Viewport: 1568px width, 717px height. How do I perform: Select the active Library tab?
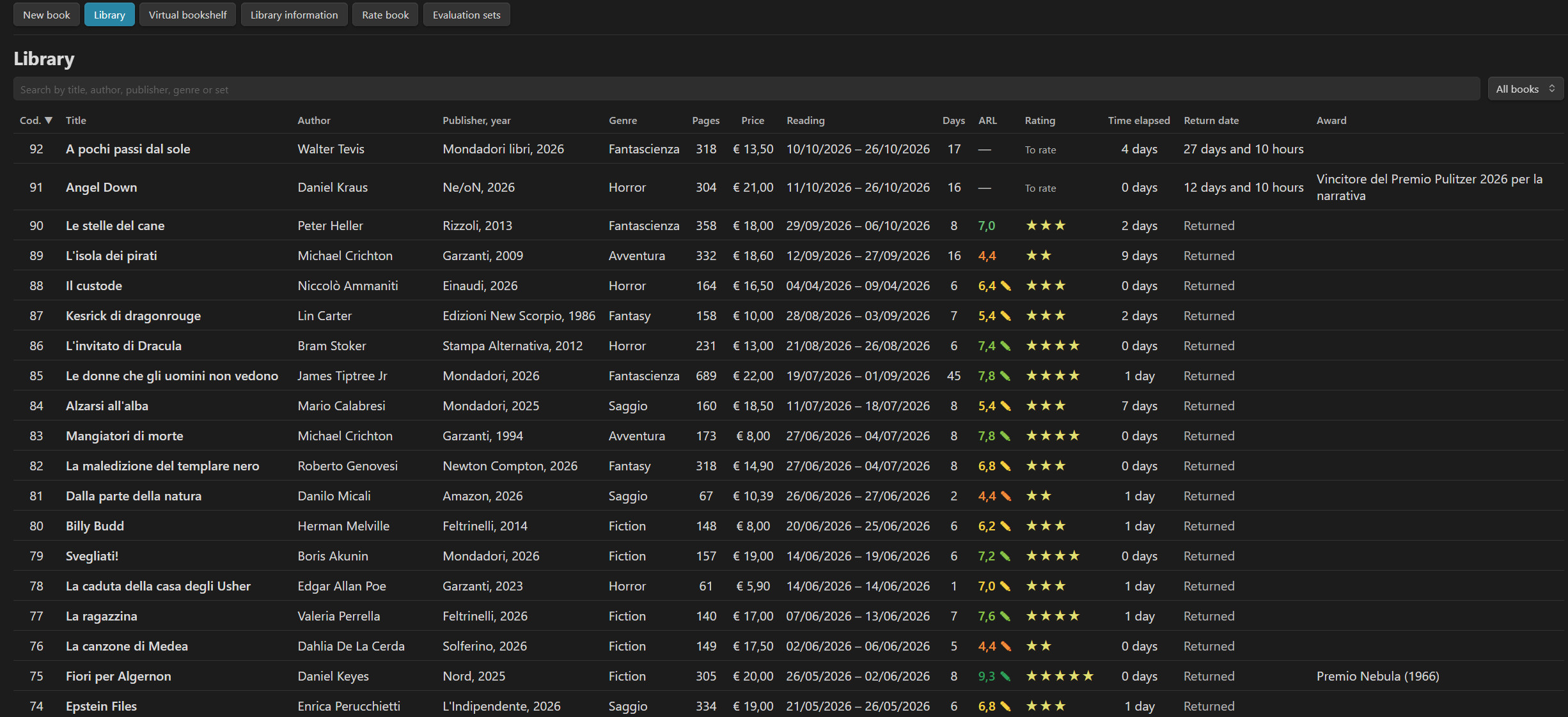(x=109, y=15)
